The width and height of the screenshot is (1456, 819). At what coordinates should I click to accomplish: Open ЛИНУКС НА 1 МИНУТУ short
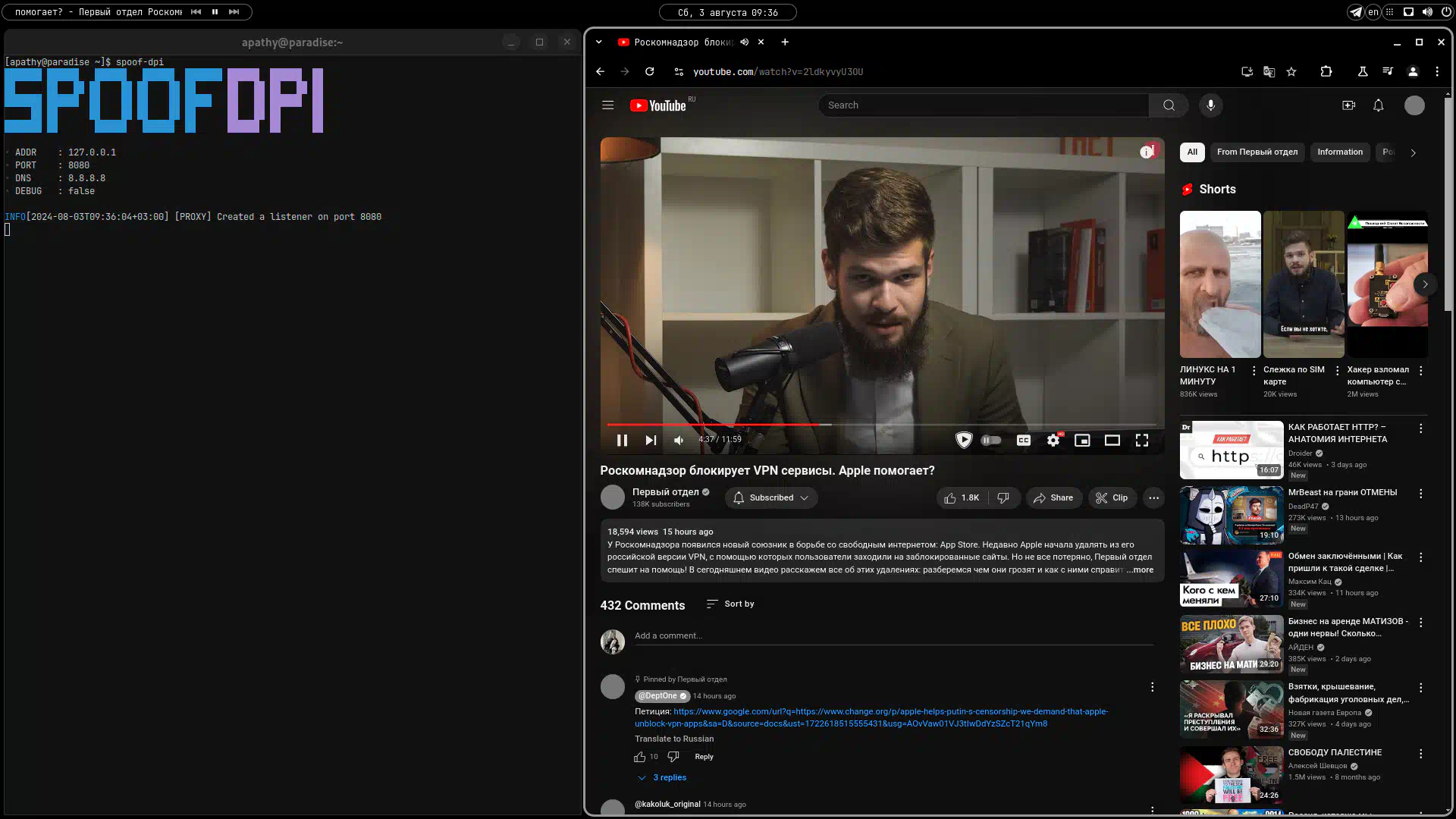click(1220, 284)
